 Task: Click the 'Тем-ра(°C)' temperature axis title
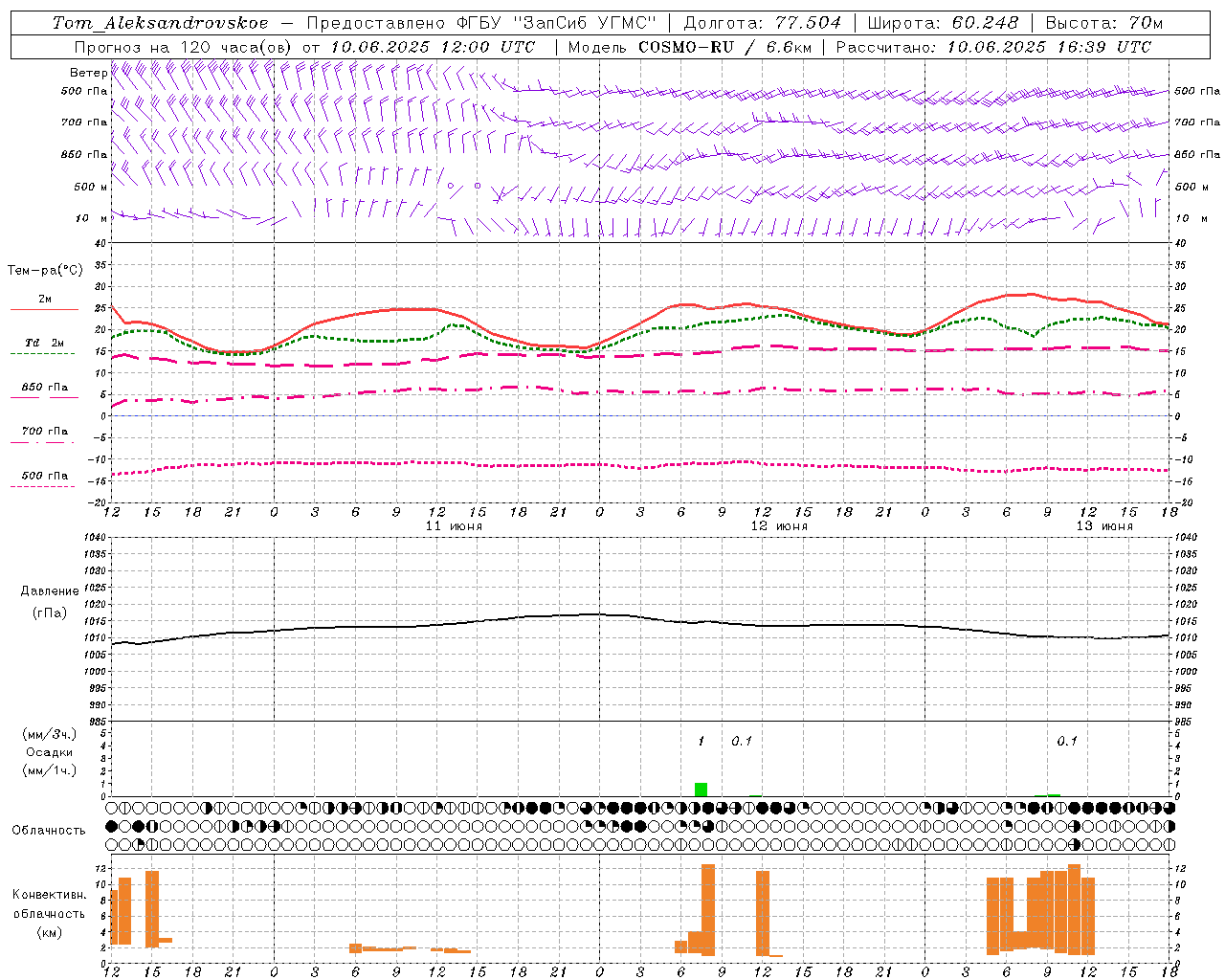point(45,271)
